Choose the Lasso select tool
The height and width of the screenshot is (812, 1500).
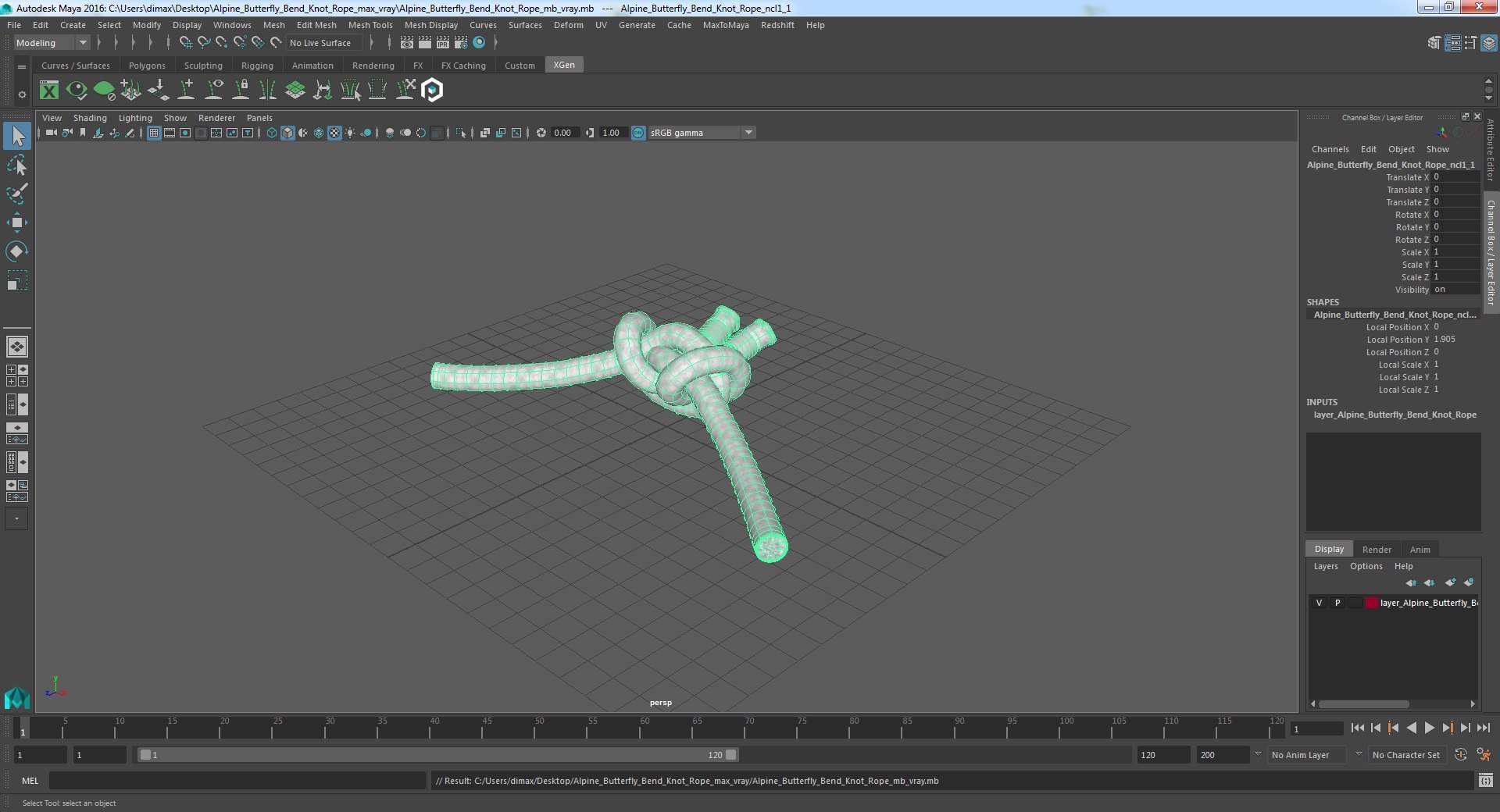[x=16, y=166]
